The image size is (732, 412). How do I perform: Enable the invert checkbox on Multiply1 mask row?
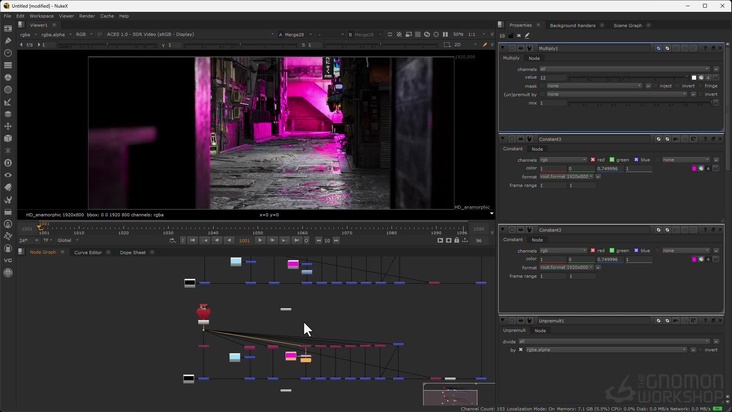[678, 86]
